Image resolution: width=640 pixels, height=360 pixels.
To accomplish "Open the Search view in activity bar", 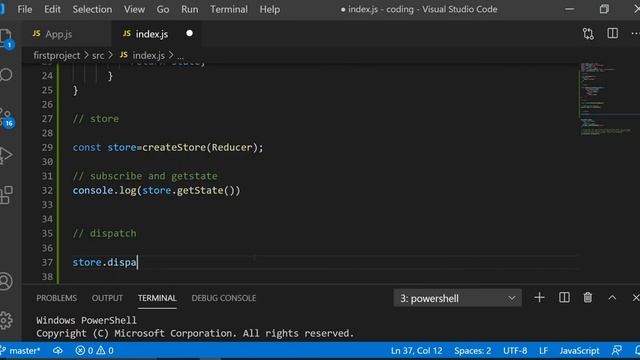I will pos(6,75).
